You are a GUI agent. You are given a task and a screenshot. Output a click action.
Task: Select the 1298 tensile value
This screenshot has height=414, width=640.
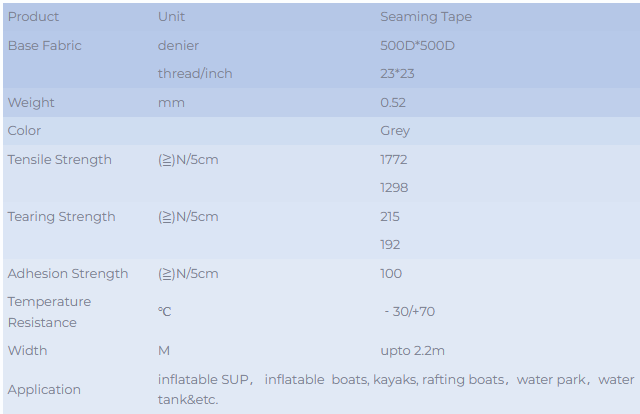[x=394, y=188]
